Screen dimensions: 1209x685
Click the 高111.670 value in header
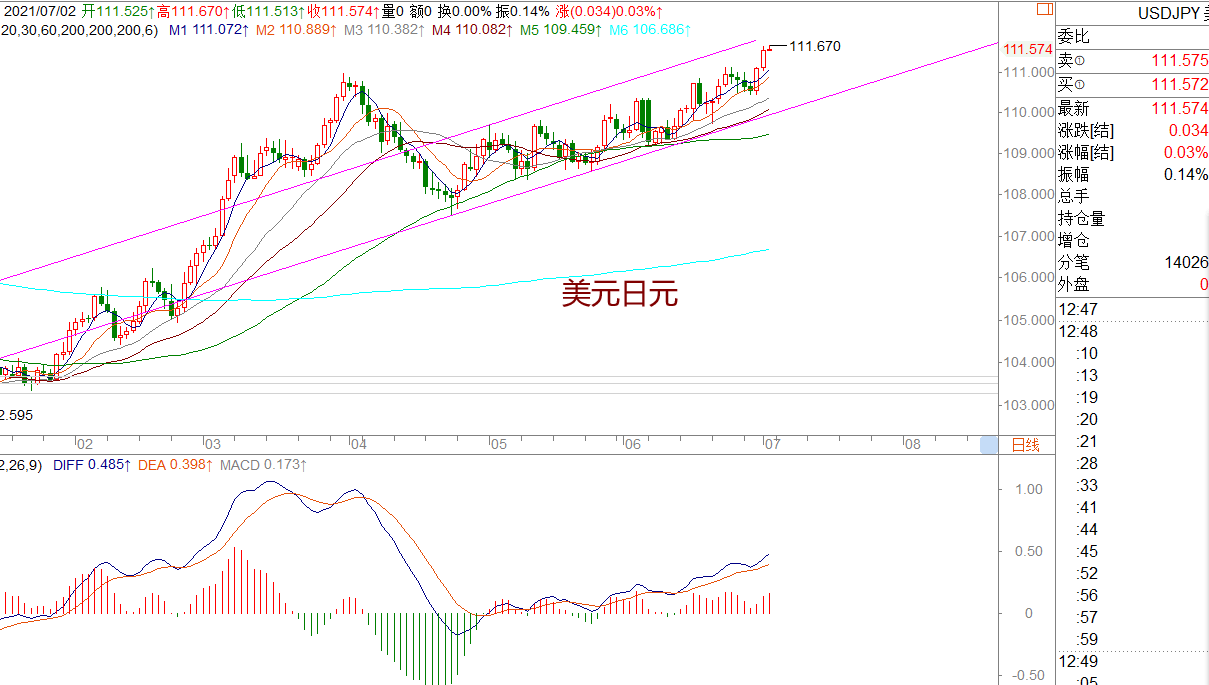(x=191, y=11)
